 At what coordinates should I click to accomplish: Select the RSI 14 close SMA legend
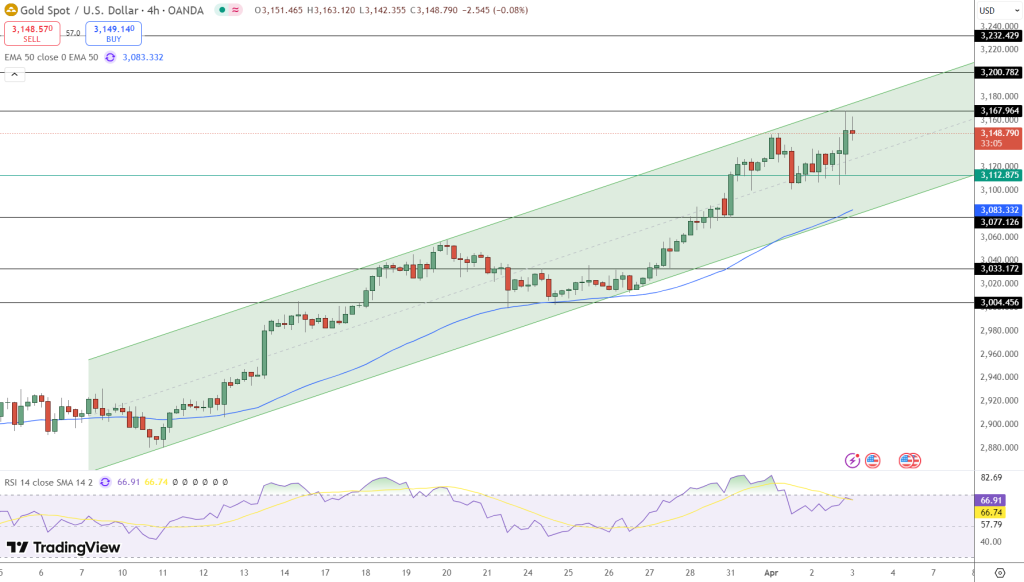pos(49,482)
